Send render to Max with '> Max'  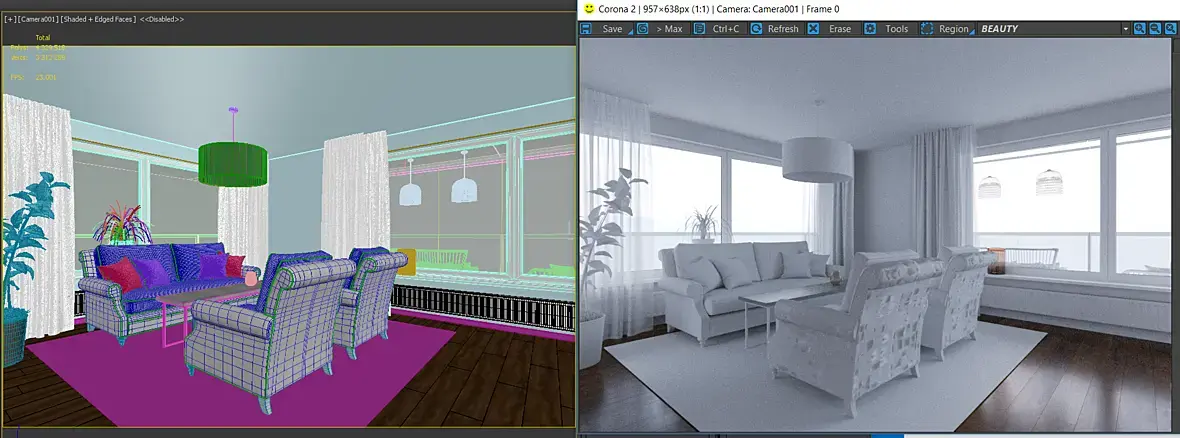click(662, 29)
